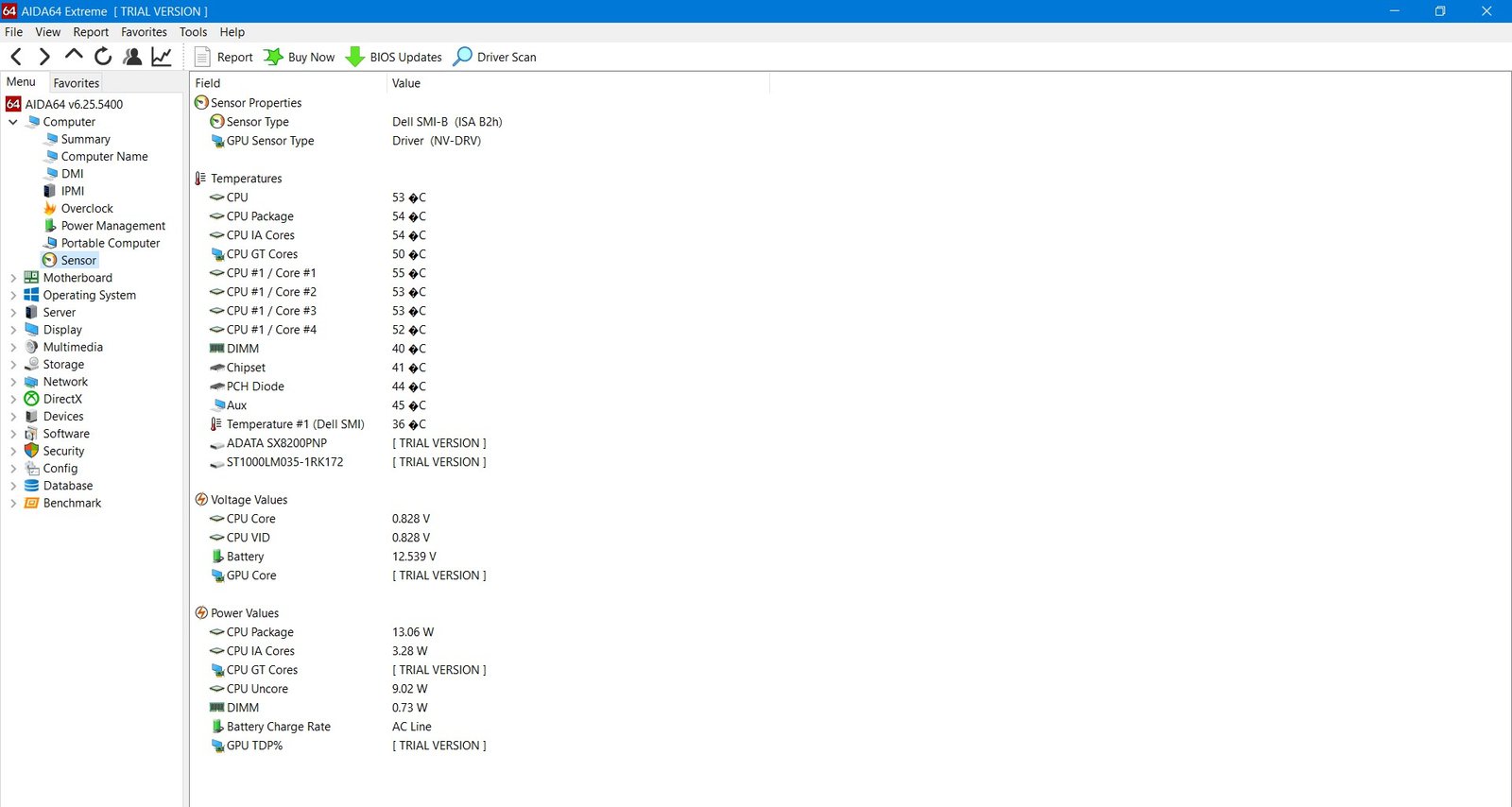The image size is (1512, 807).
Task: Select the CPU Package temperature row
Action: (x=260, y=216)
